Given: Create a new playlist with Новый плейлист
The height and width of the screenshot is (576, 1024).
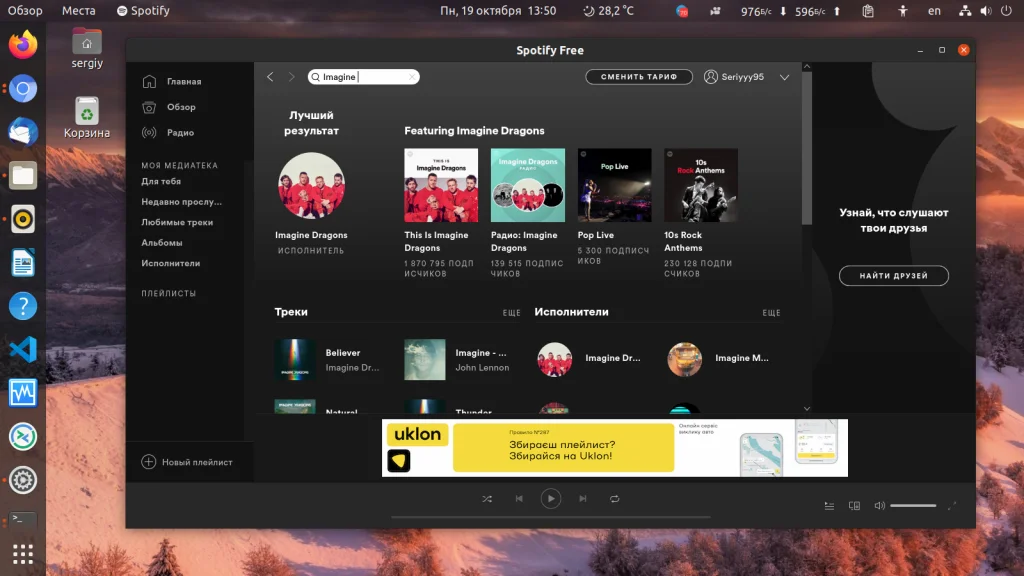Looking at the screenshot, I should click(187, 462).
